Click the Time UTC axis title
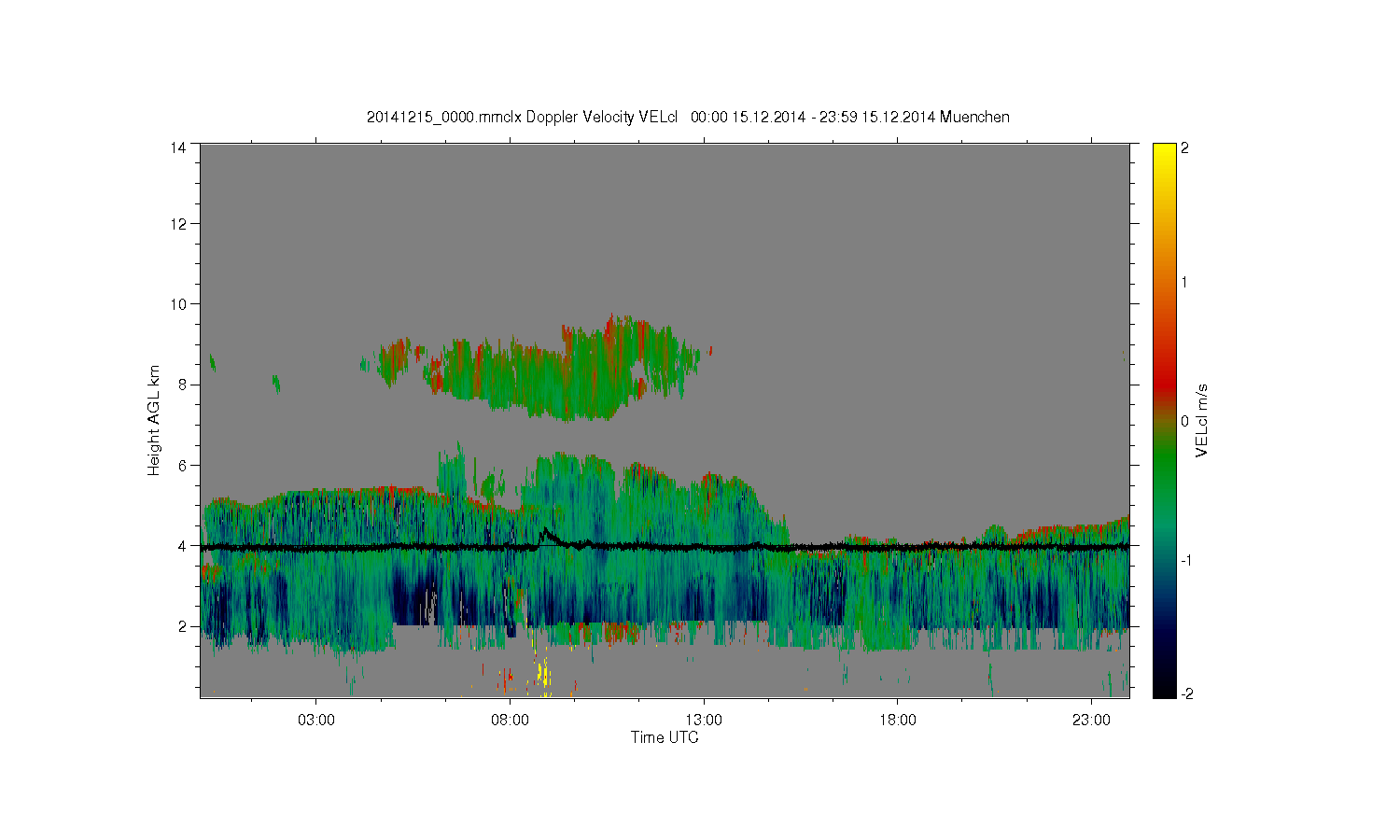Viewport: 1400px width, 840px height. pyautogui.click(x=665, y=737)
